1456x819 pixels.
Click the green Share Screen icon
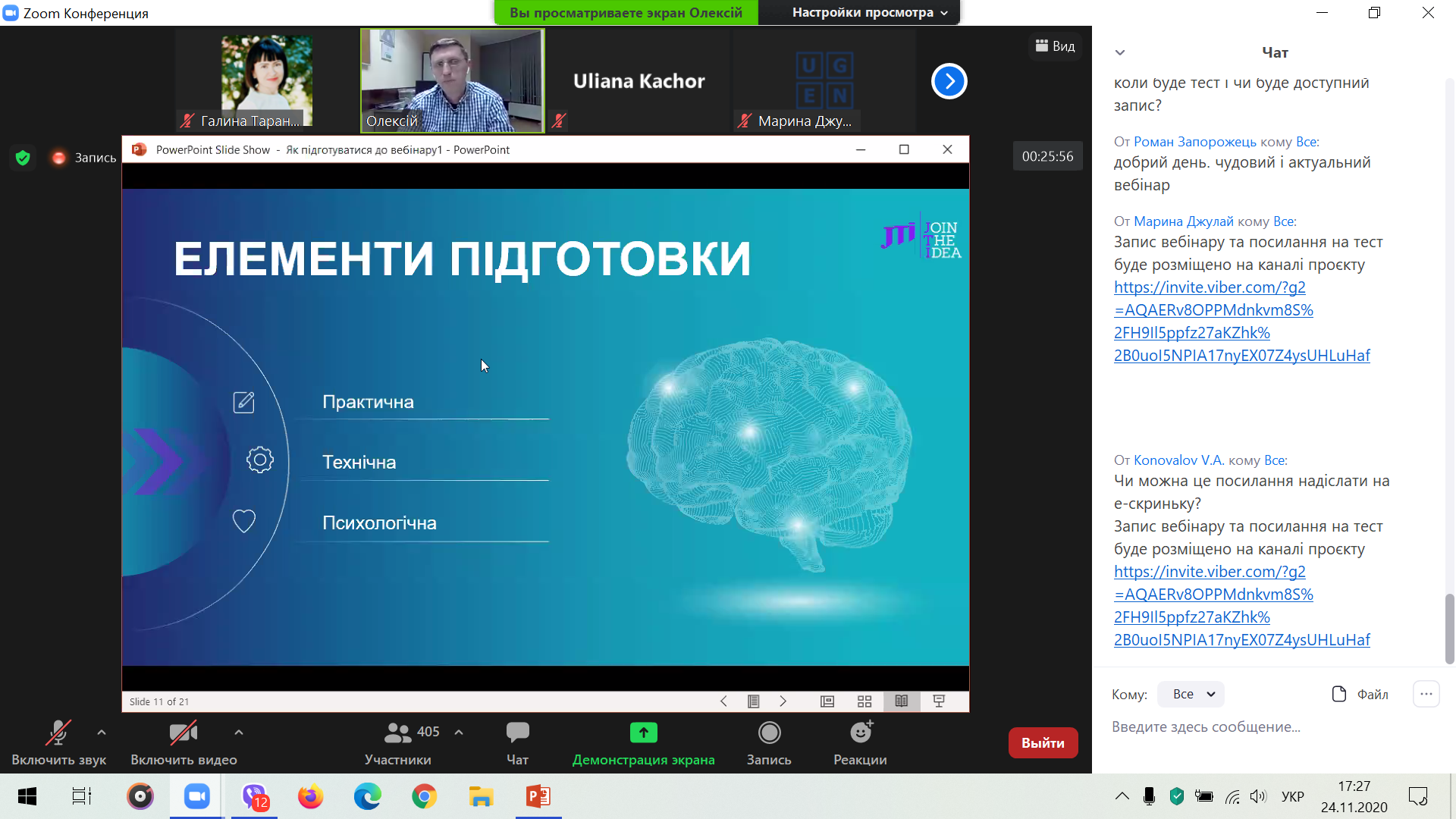[x=643, y=733]
